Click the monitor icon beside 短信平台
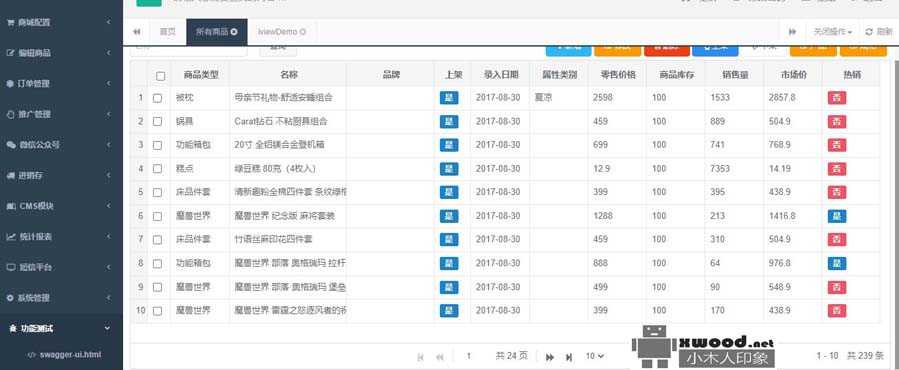899x370 pixels. tap(10, 267)
